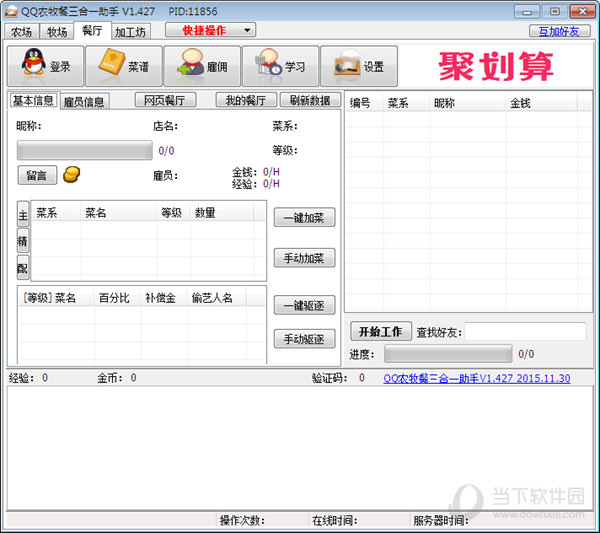Screen dimensions: 600x533
Task: Switch to the 农场 tab
Action: point(22,32)
